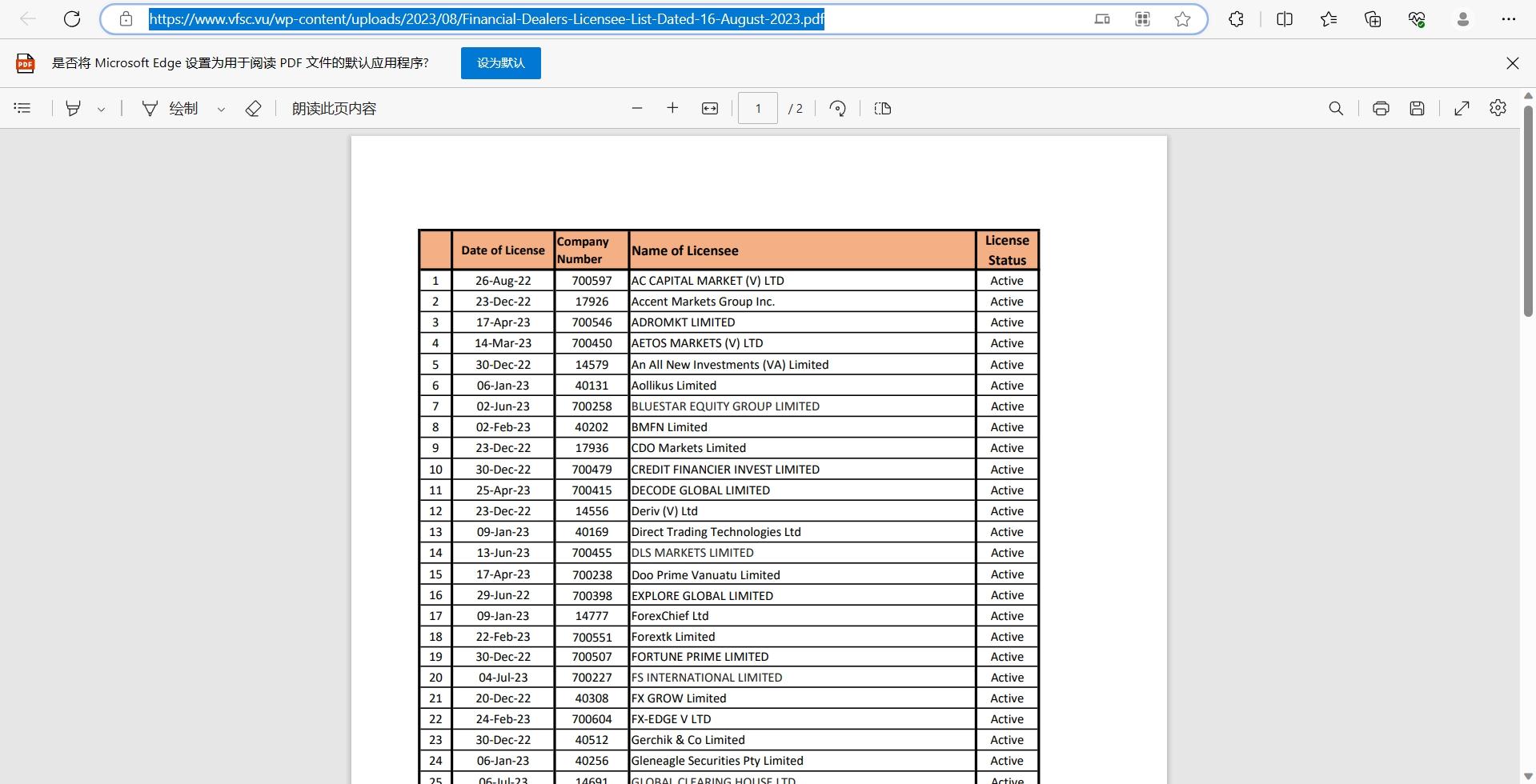Click 'ForexChief Ltd' licensee name
This screenshot has height=784, width=1536.
coord(670,616)
